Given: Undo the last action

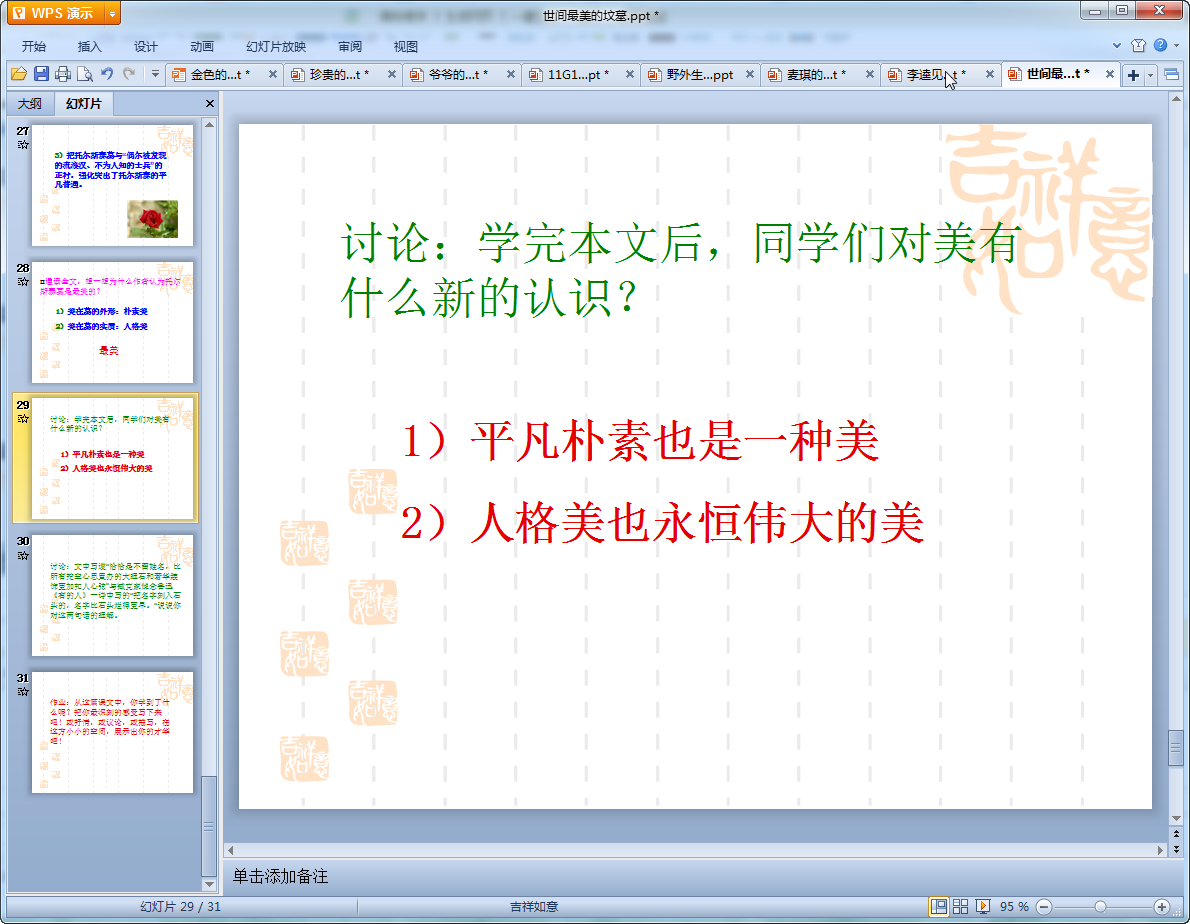Looking at the screenshot, I should tap(107, 74).
